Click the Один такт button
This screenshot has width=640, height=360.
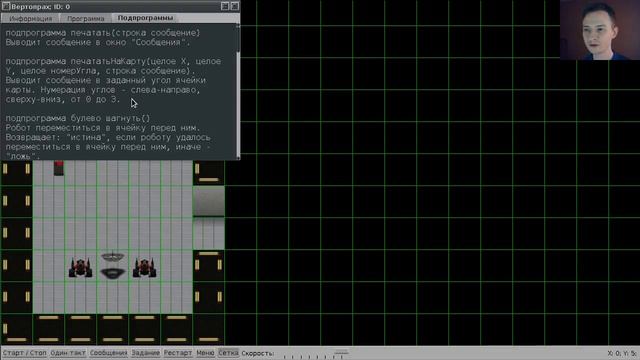68,353
